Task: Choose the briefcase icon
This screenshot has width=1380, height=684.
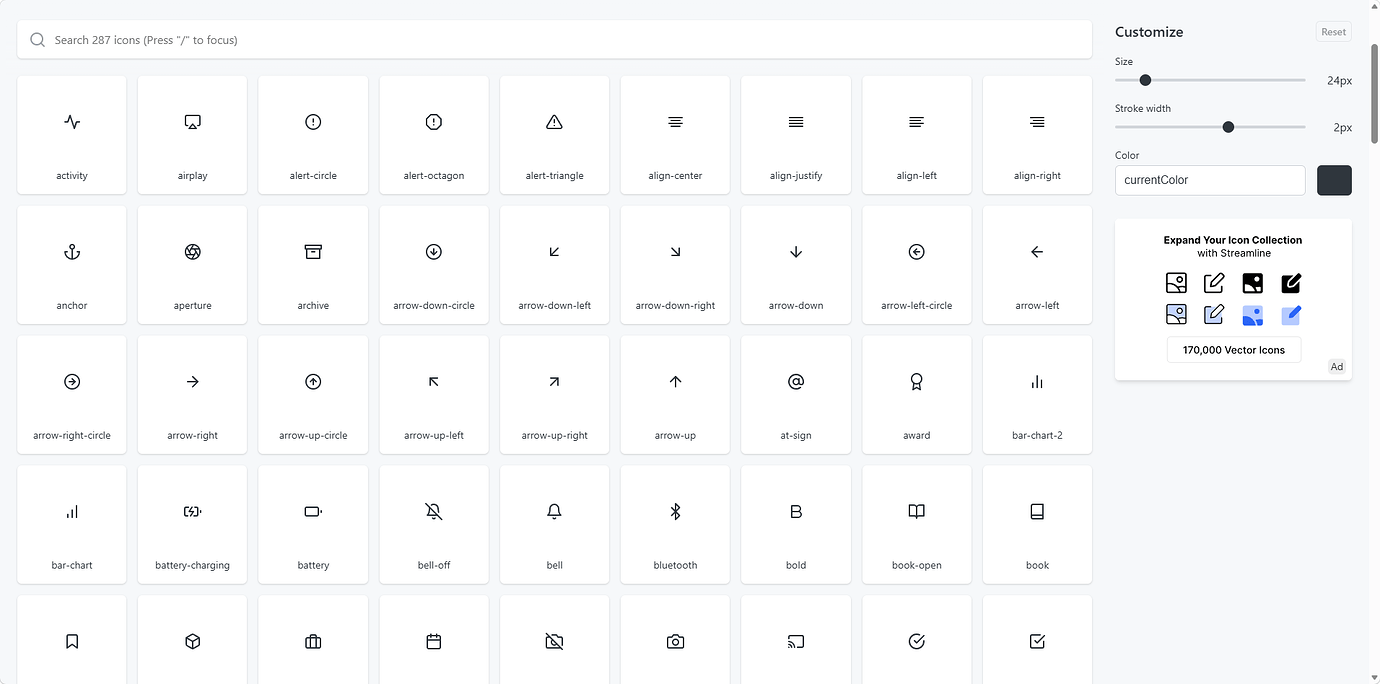Action: [x=313, y=640]
